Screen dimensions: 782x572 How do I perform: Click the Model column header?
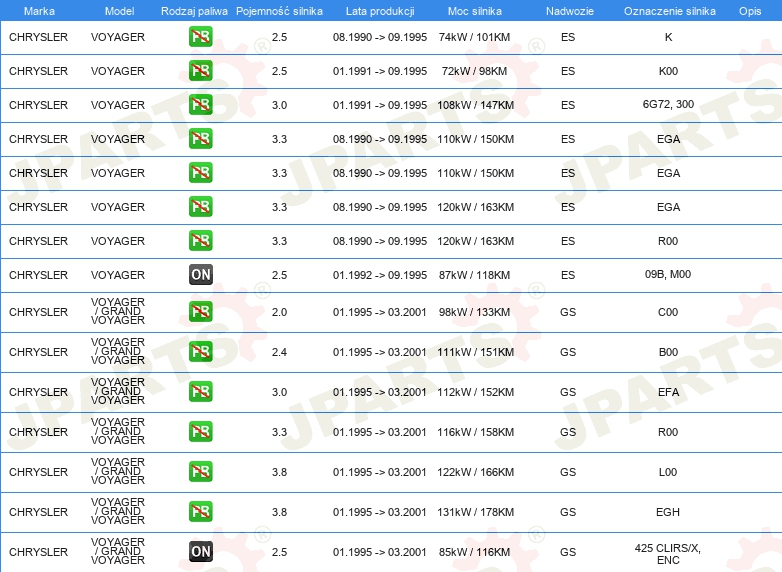coord(119,11)
